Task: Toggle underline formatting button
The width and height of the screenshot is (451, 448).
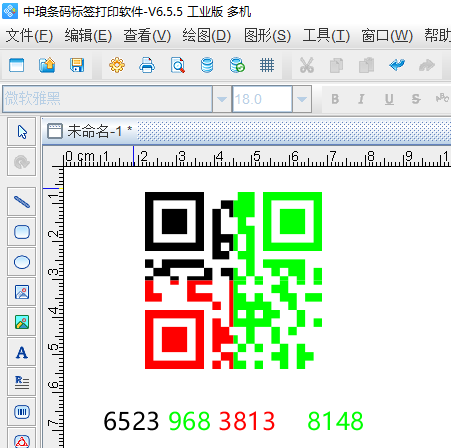Action: point(389,99)
